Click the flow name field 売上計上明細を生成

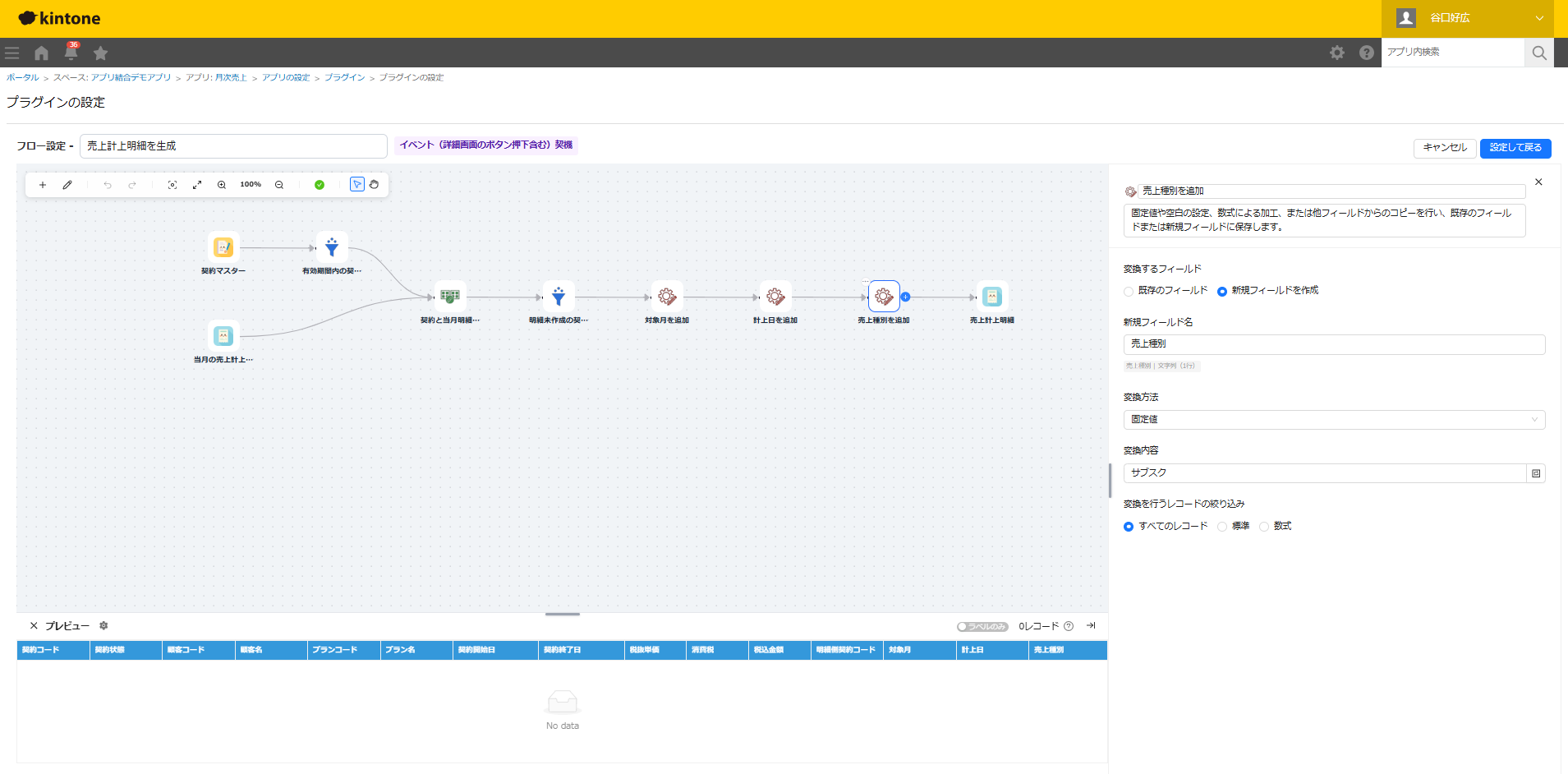click(233, 146)
